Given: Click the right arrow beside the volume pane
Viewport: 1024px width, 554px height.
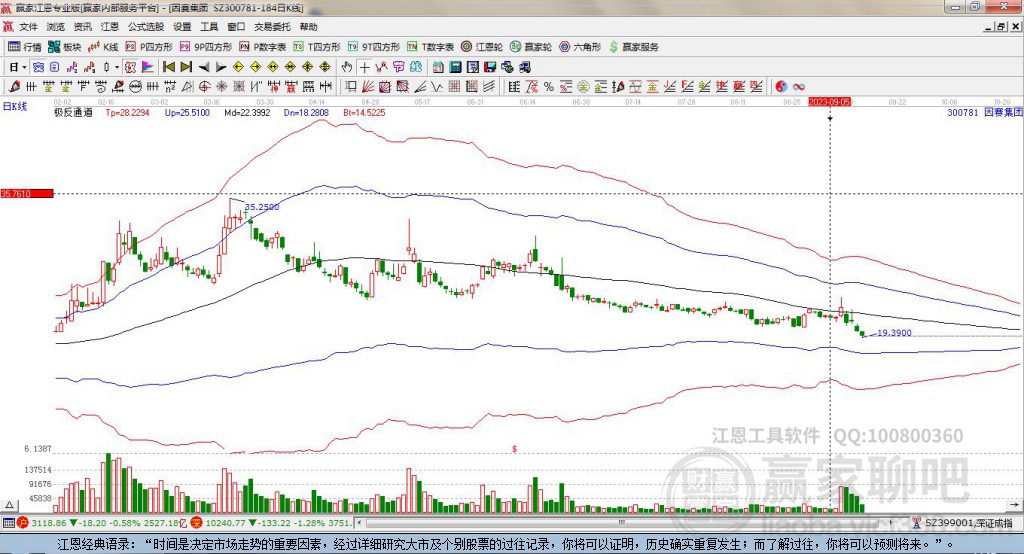Looking at the screenshot, I should point(1014,505).
